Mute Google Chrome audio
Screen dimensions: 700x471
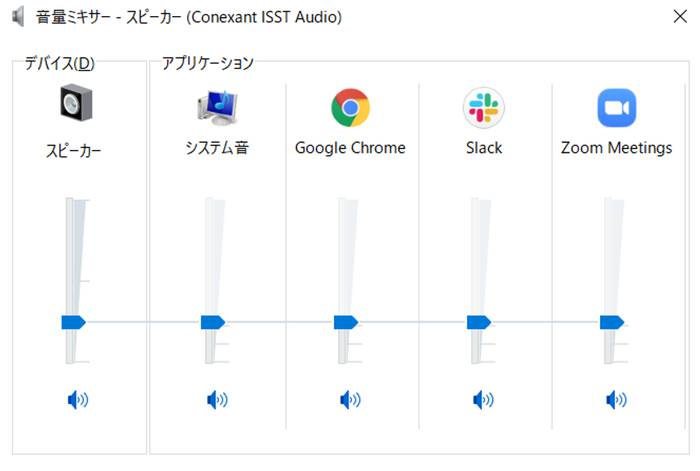(350, 400)
